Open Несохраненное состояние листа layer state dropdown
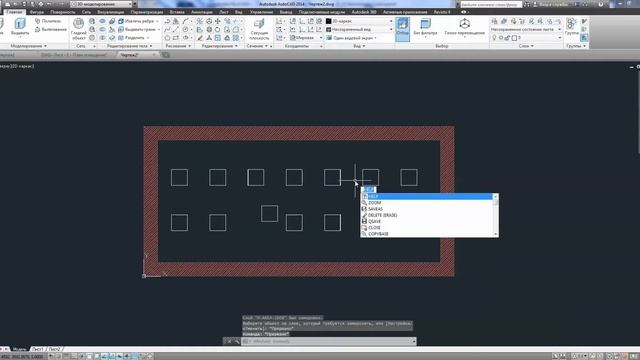Screen dimensions: 640x360 (x=527, y=29)
